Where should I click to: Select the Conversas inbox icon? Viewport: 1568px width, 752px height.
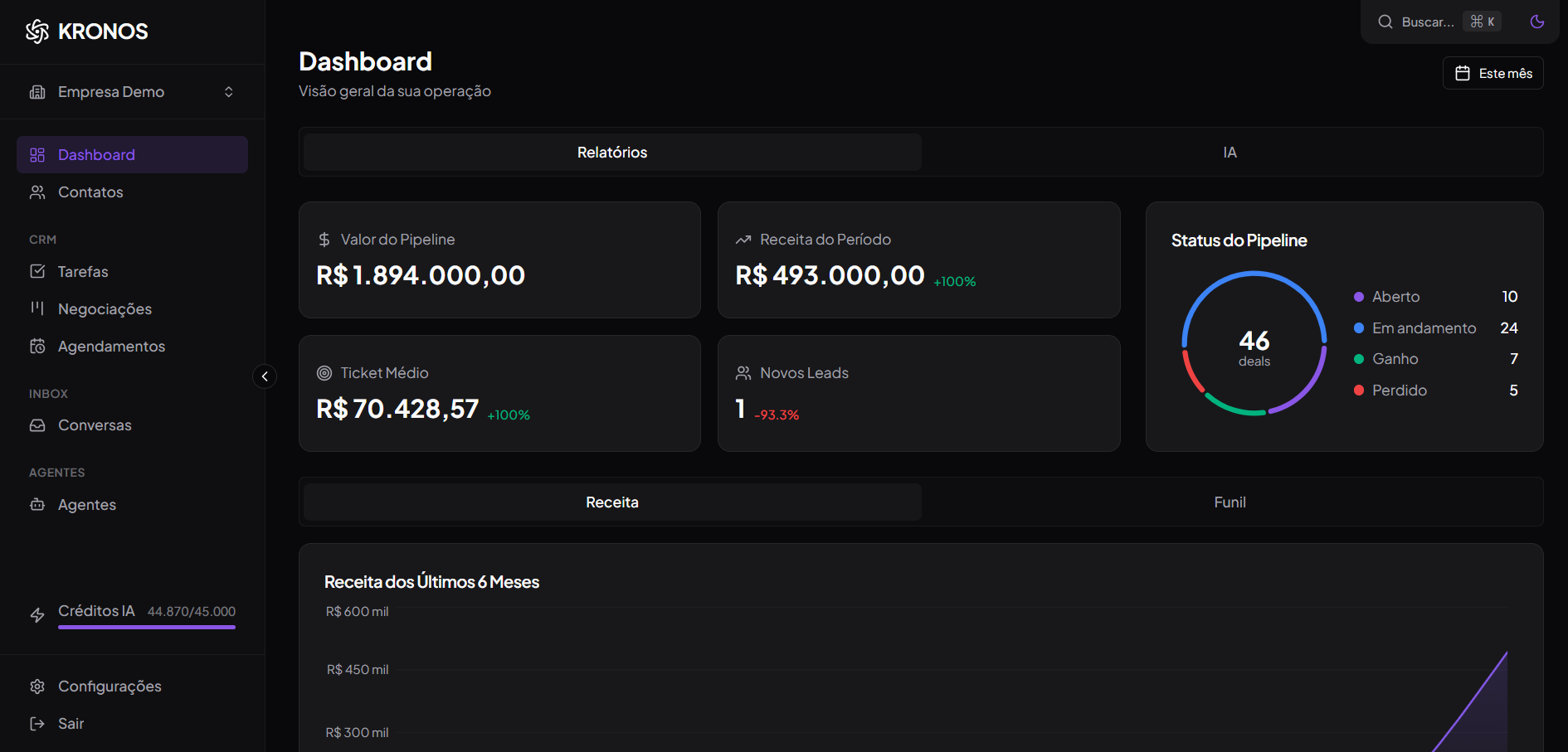point(37,425)
